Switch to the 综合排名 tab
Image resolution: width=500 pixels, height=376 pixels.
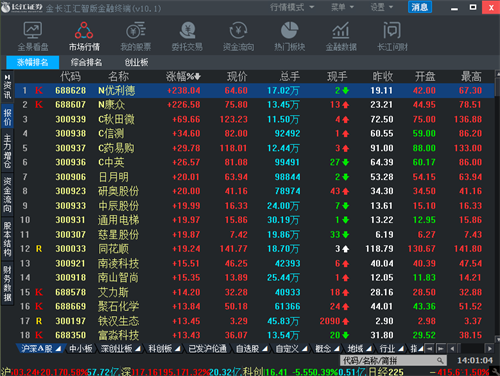(x=86, y=62)
